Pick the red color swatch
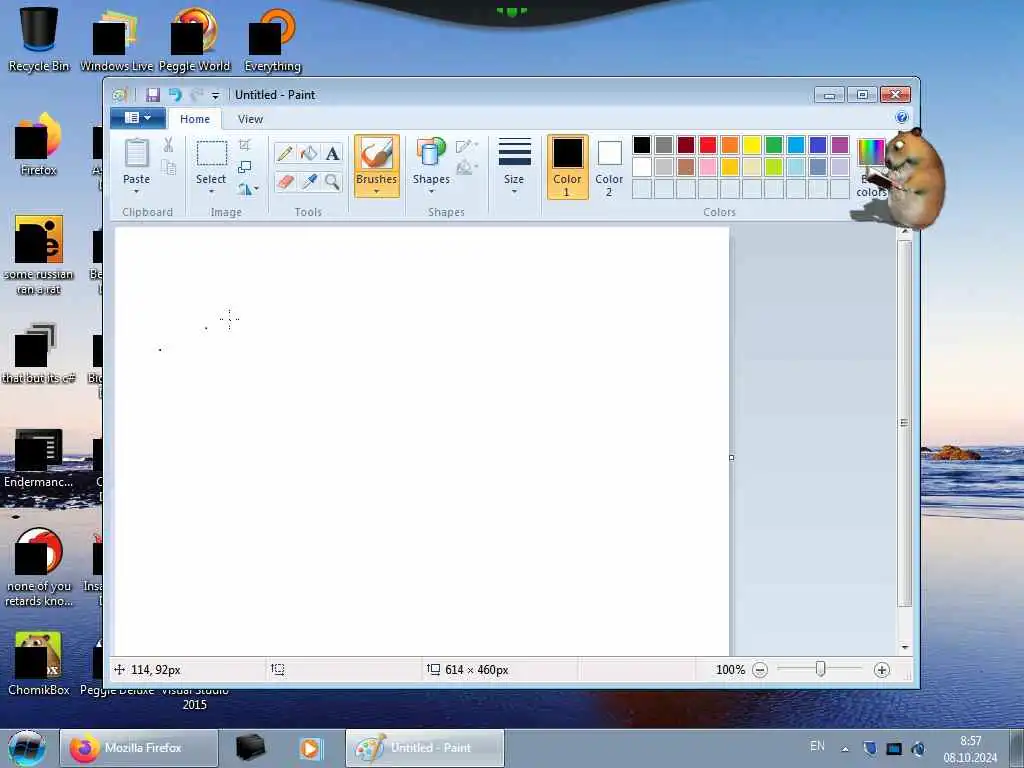 coord(708,145)
